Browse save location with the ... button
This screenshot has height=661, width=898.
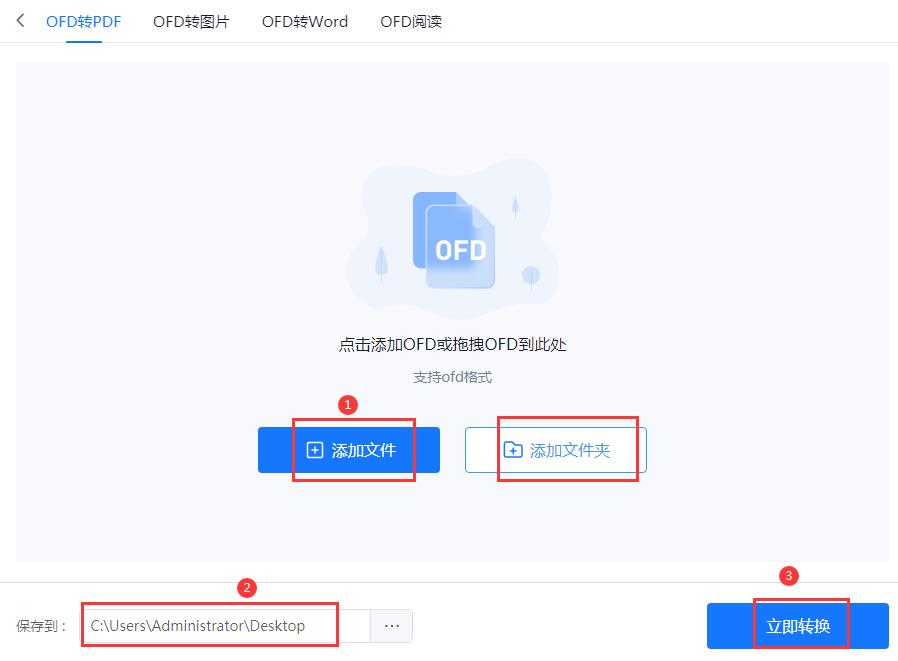tap(392, 626)
